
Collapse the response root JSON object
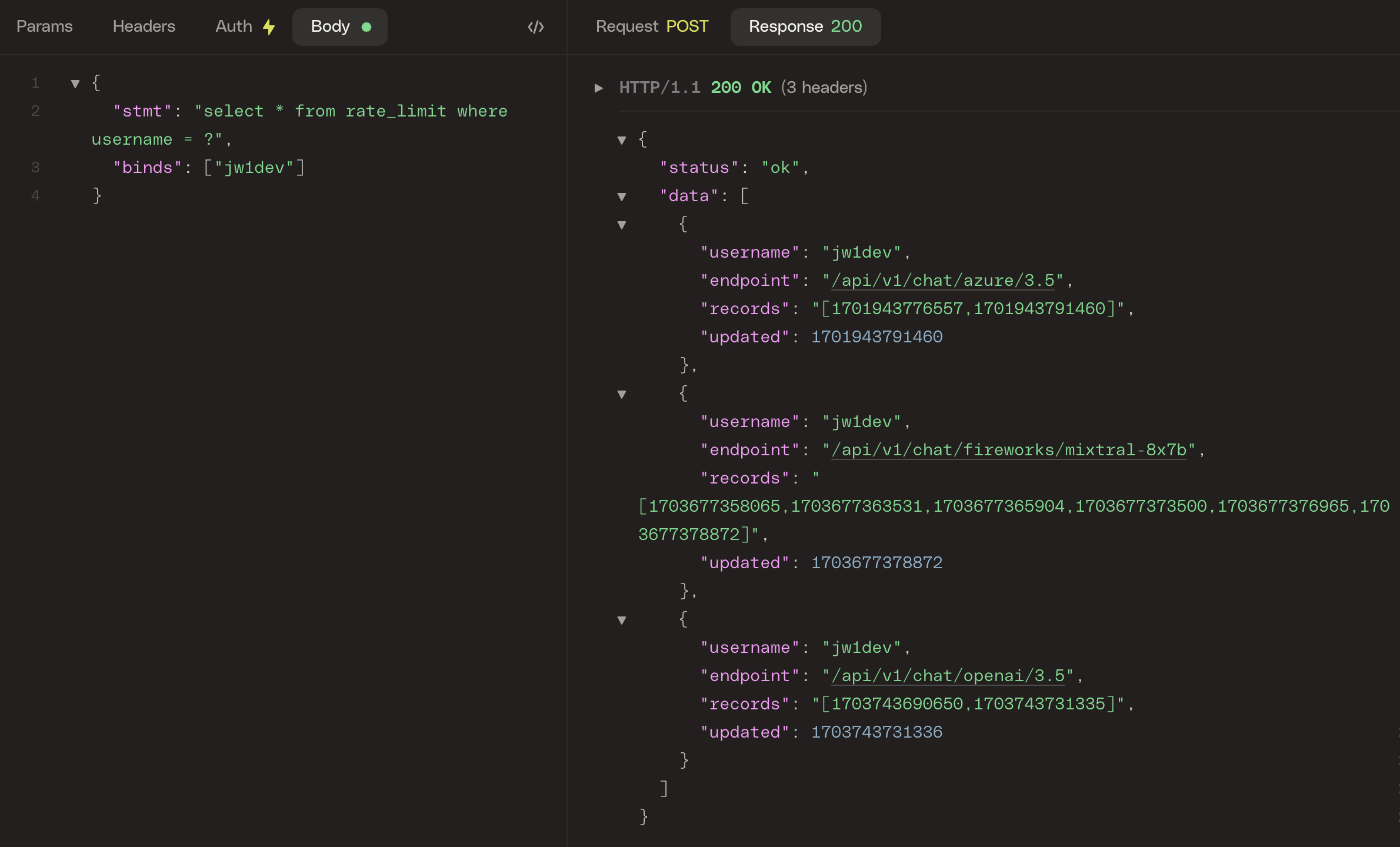pos(622,140)
